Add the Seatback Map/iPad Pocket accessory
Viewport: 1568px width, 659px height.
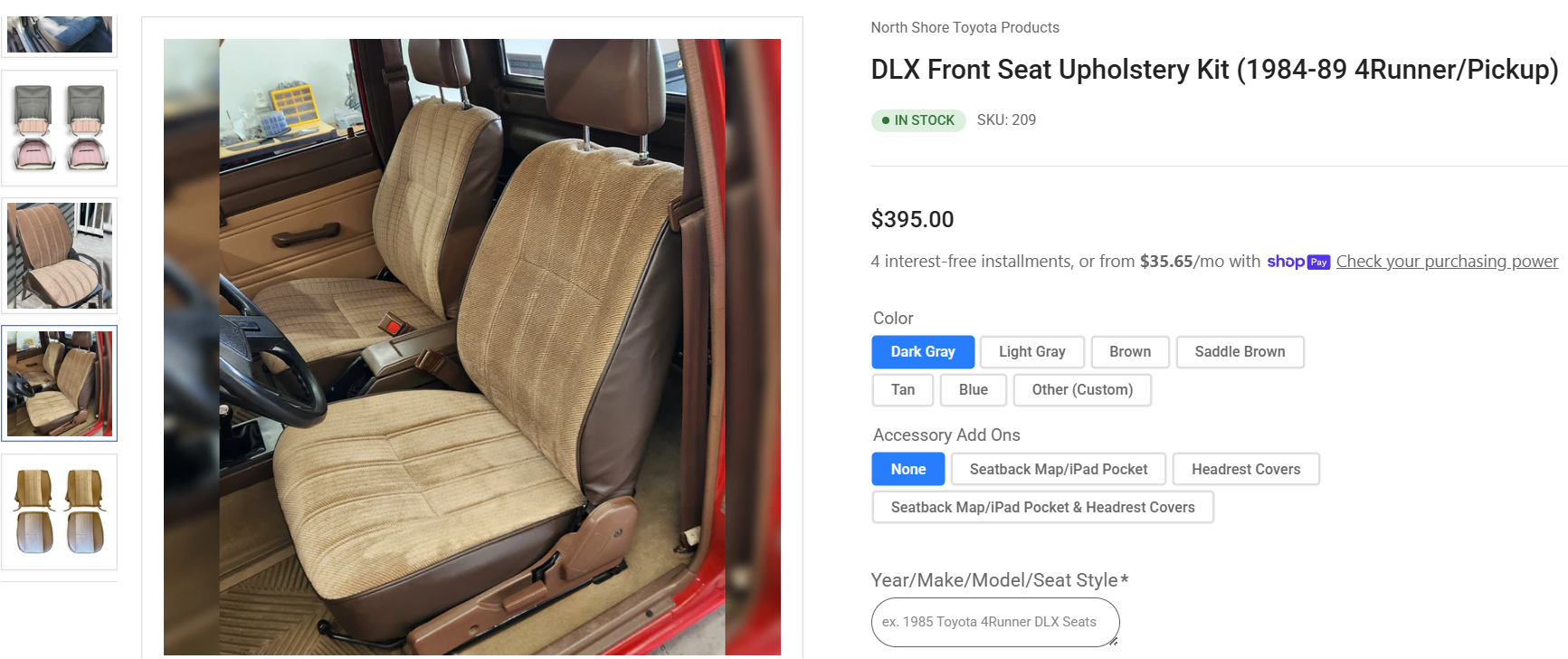click(x=1059, y=469)
